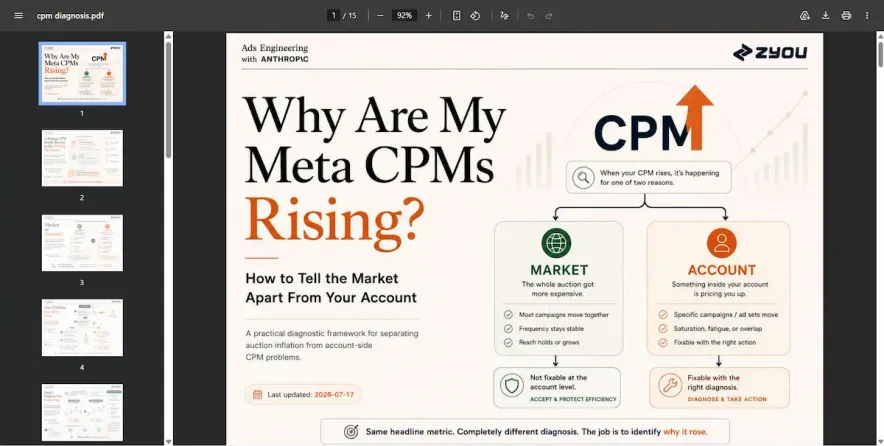This screenshot has height=446, width=884.
Task: Click the shield icon in Not fixable box
Action: [x=511, y=386]
